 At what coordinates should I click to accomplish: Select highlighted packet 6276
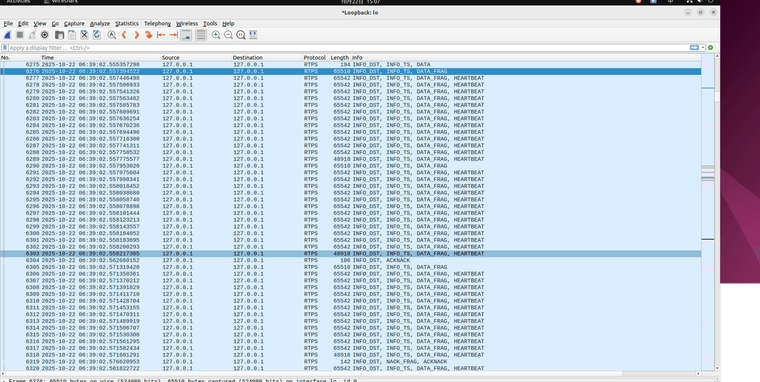pos(350,71)
